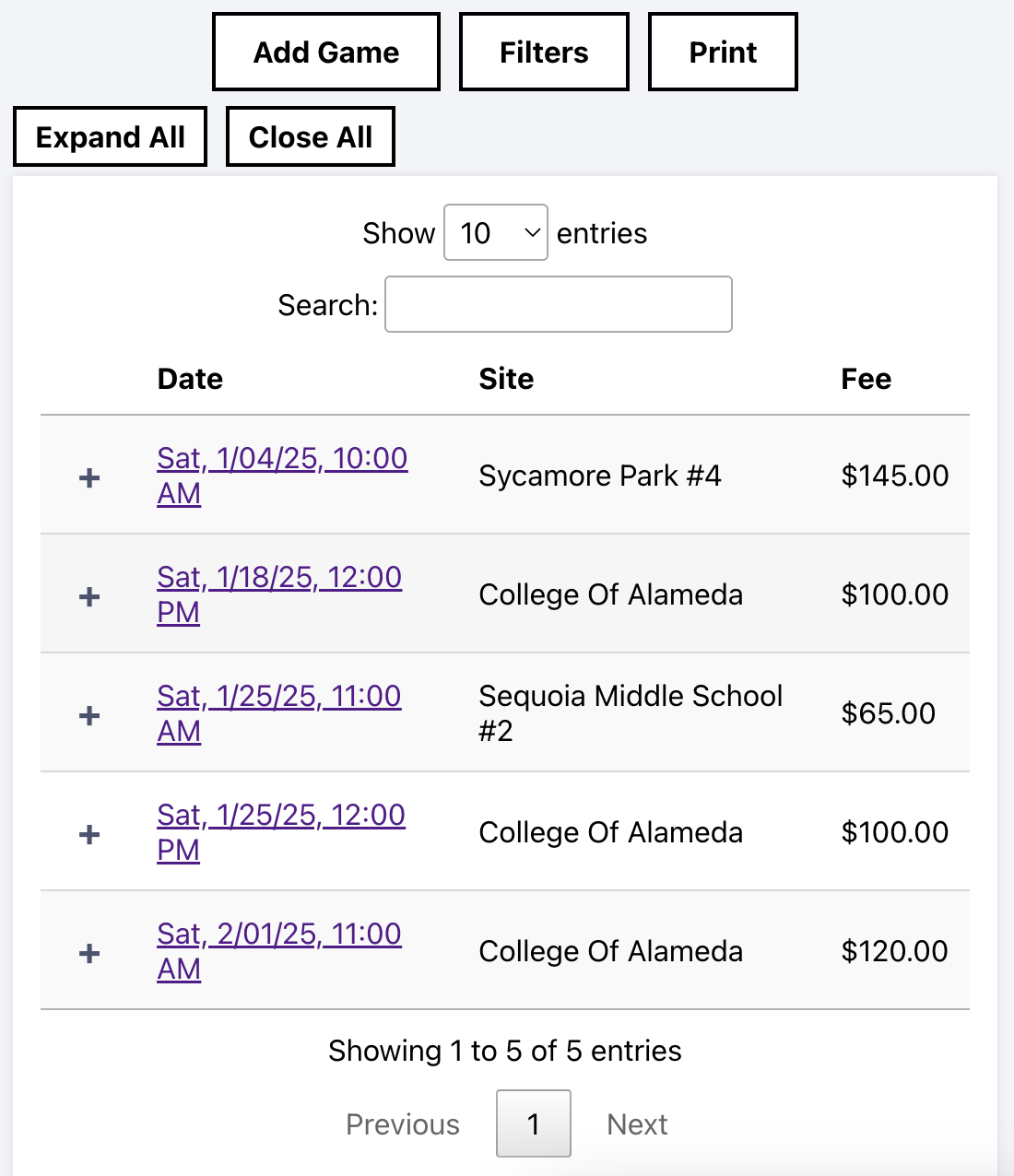Open the Sat 2/01/25 11:00 AM game link
Image resolution: width=1014 pixels, height=1176 pixels.
pos(279,951)
